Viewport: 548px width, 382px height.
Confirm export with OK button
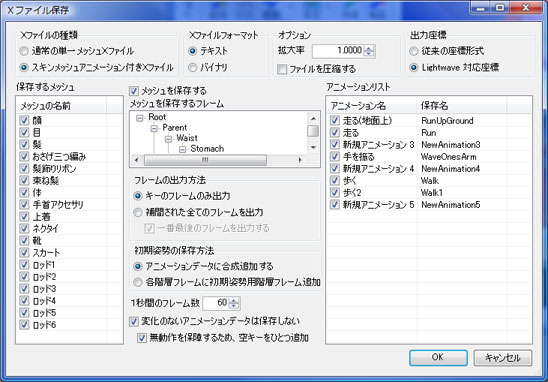tap(438, 358)
